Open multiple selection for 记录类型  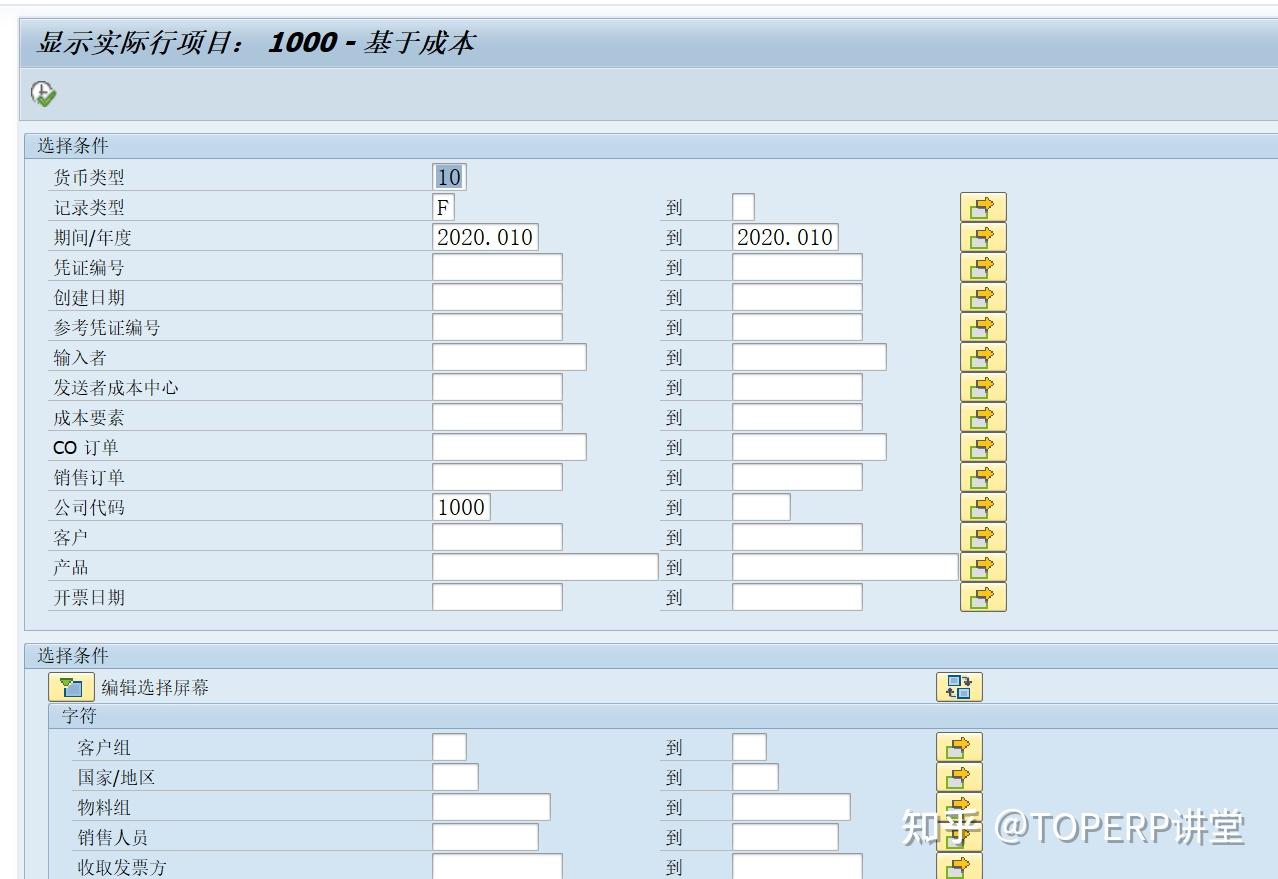pyautogui.click(x=981, y=207)
